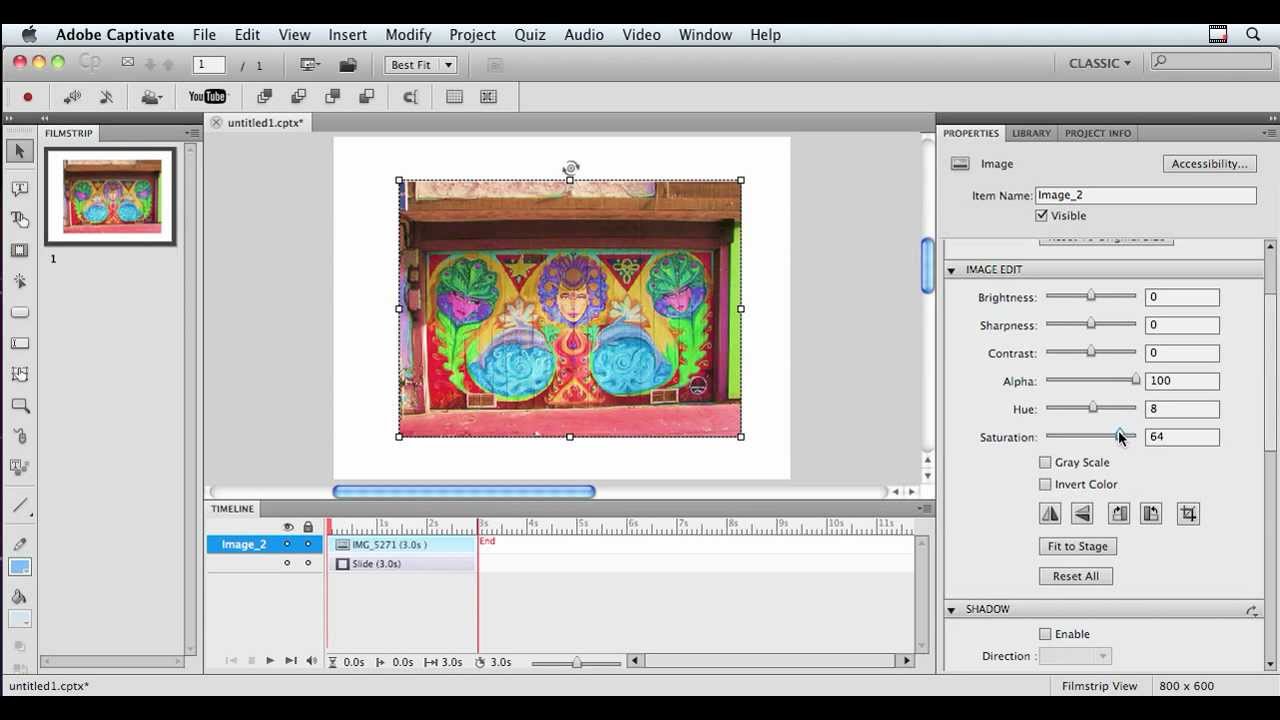This screenshot has width=1280, height=720.
Task: Select the Text Entry Box tool
Action: pos(19,343)
